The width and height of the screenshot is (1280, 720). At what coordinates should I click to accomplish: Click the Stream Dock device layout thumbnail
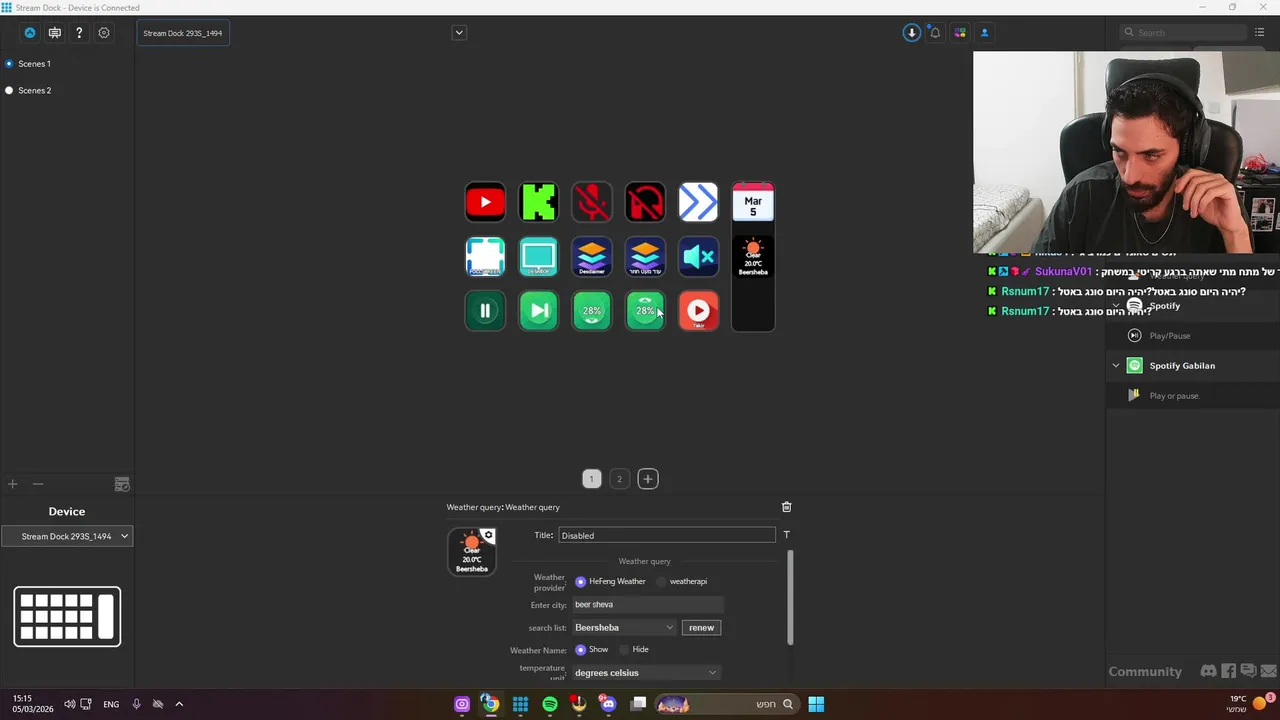67,616
